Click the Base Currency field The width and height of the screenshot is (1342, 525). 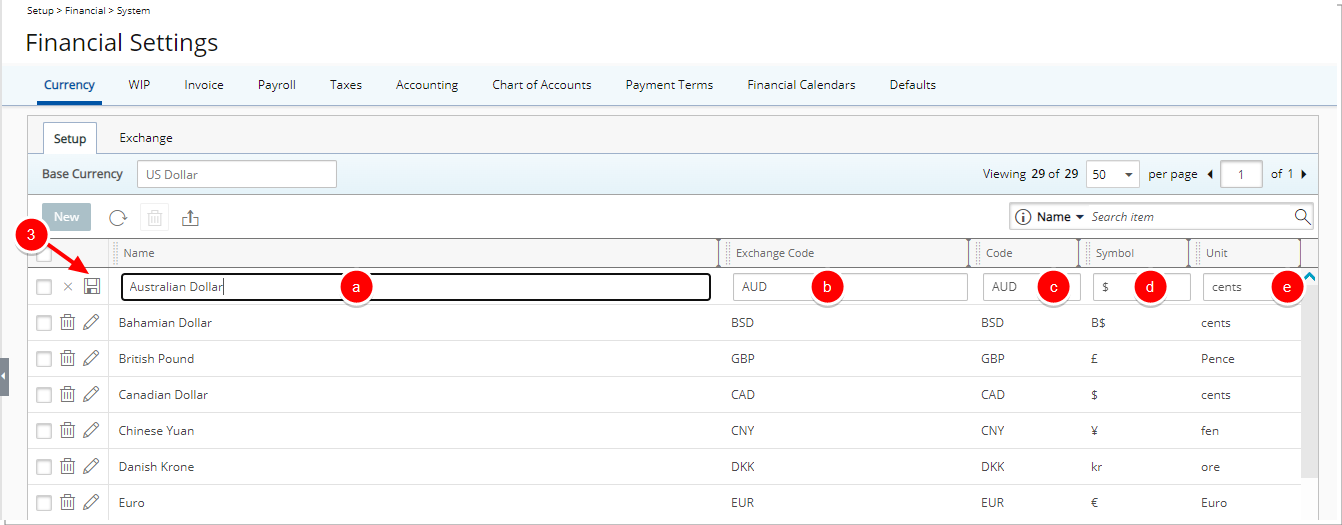point(237,174)
